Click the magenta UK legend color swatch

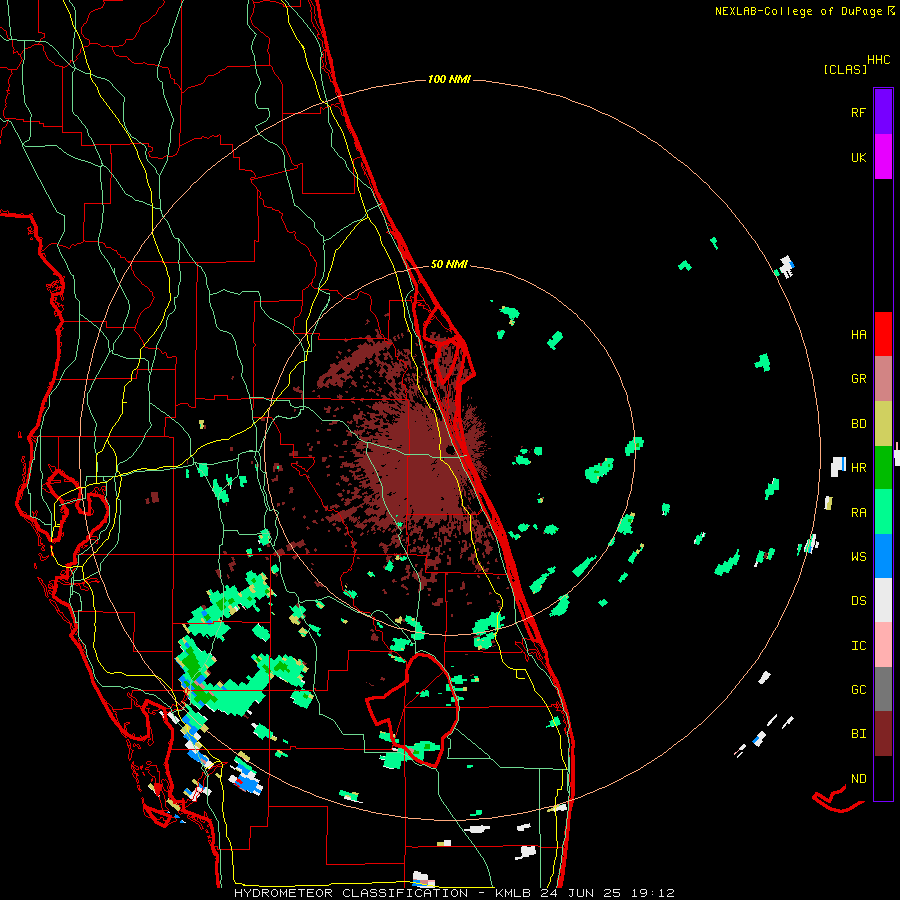tap(883, 157)
